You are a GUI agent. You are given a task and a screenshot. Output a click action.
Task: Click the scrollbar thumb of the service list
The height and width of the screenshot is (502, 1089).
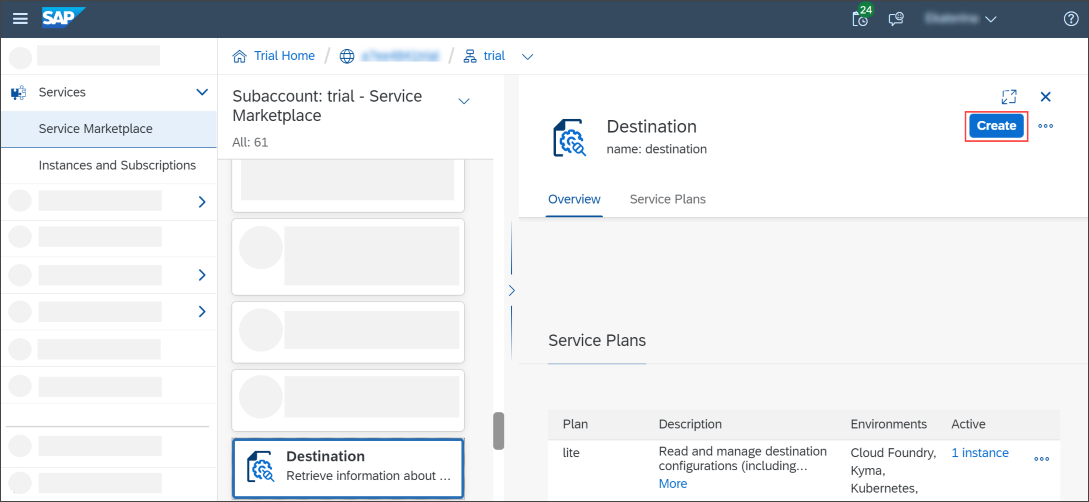[x=499, y=431]
